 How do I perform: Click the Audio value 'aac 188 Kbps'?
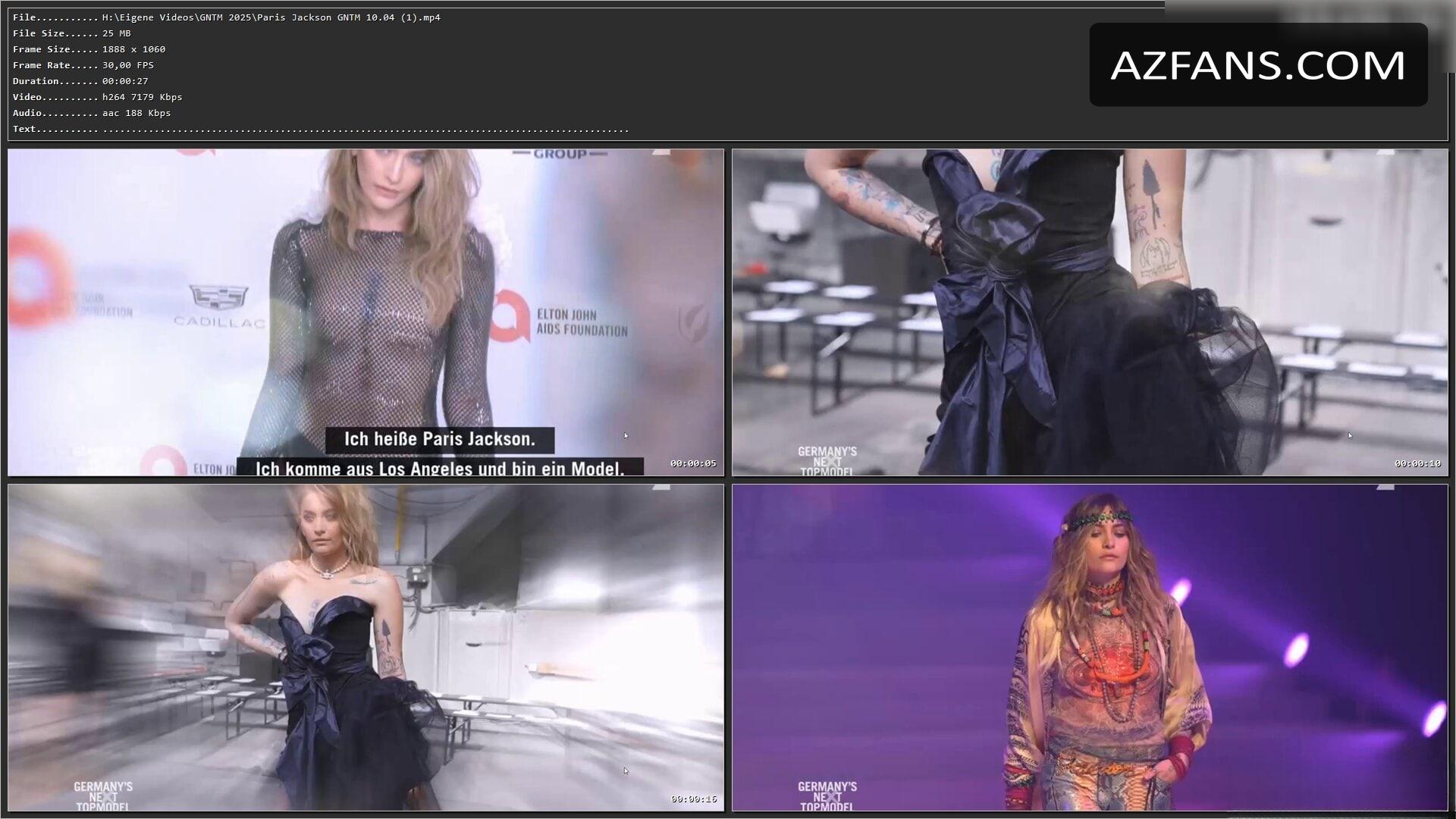coord(136,113)
